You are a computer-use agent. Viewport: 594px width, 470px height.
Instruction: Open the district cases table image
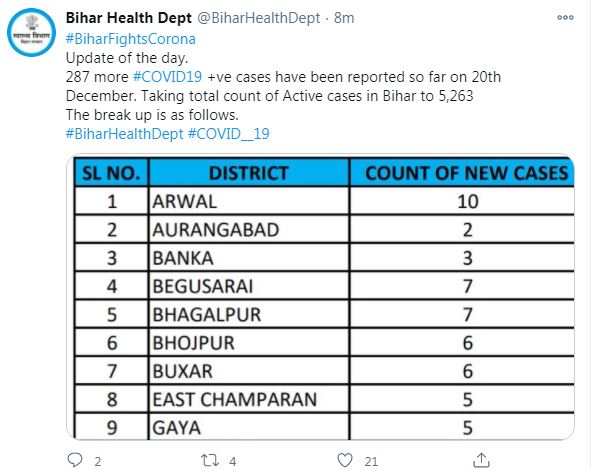(x=320, y=297)
